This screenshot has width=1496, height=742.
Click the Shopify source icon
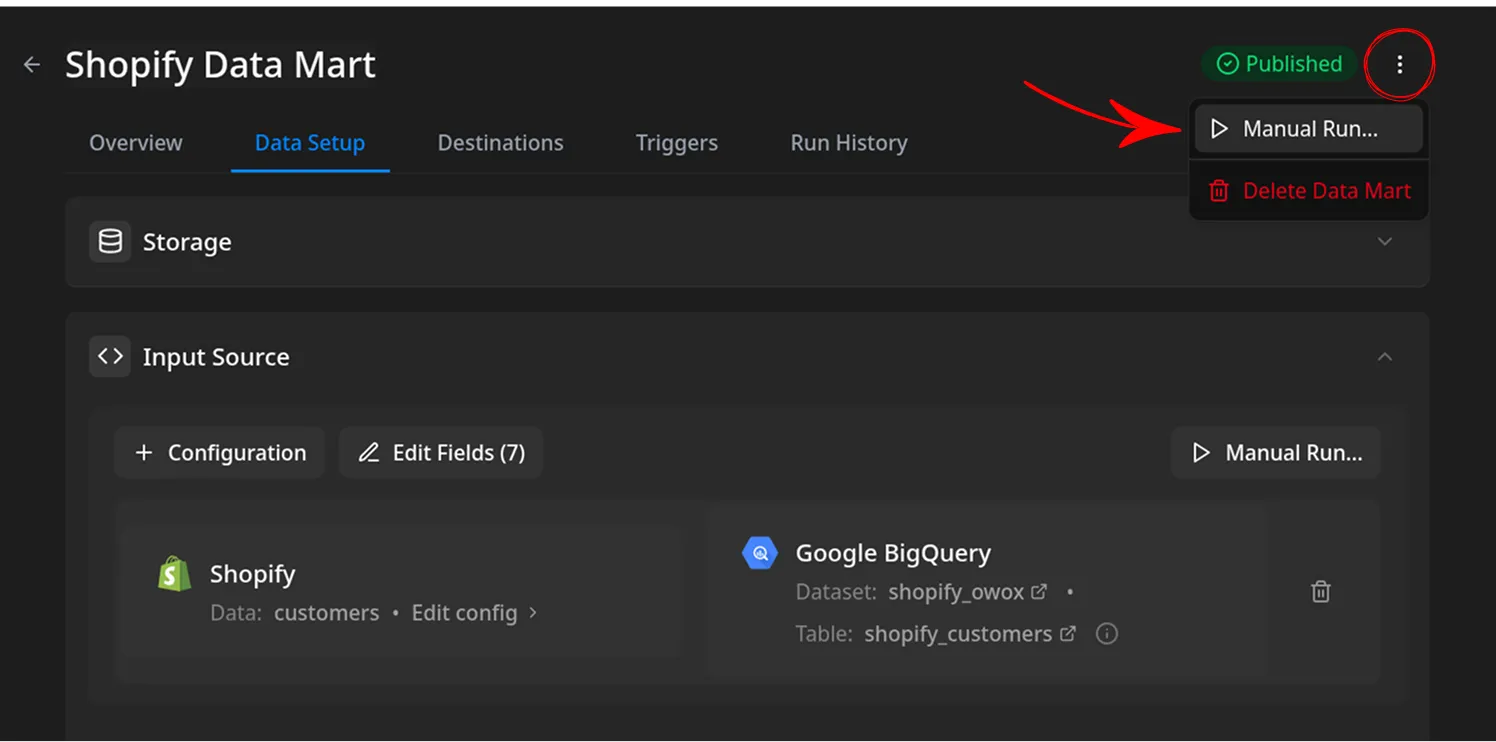click(x=173, y=573)
